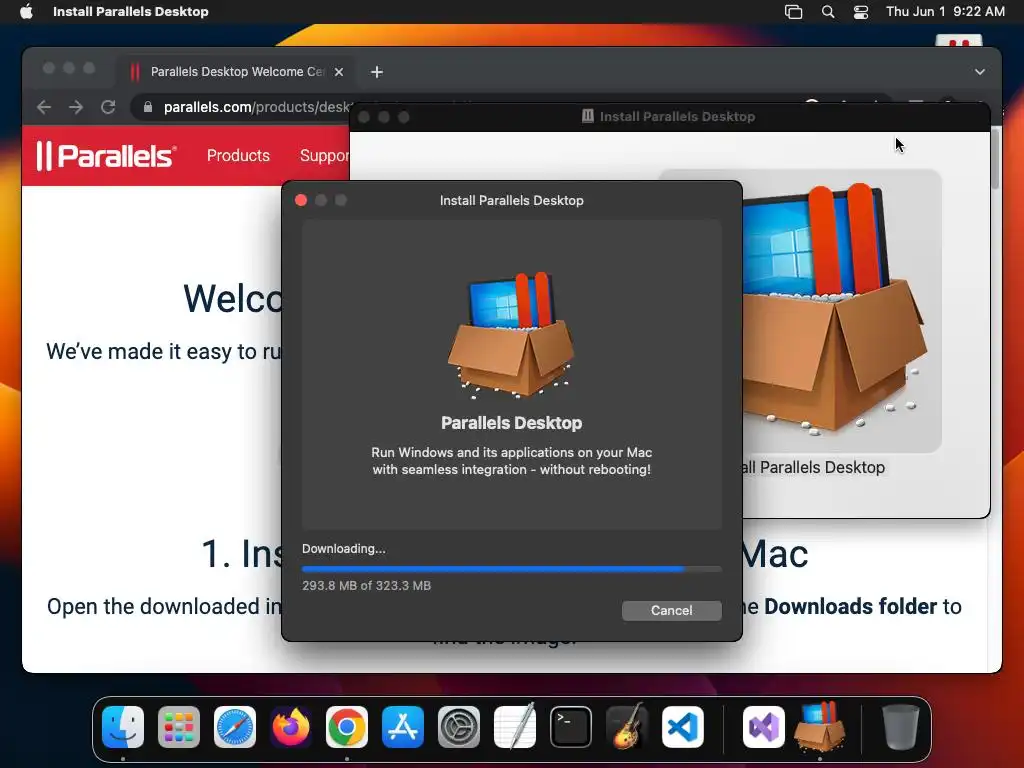Cancel the Parallels Desktop download

671,611
